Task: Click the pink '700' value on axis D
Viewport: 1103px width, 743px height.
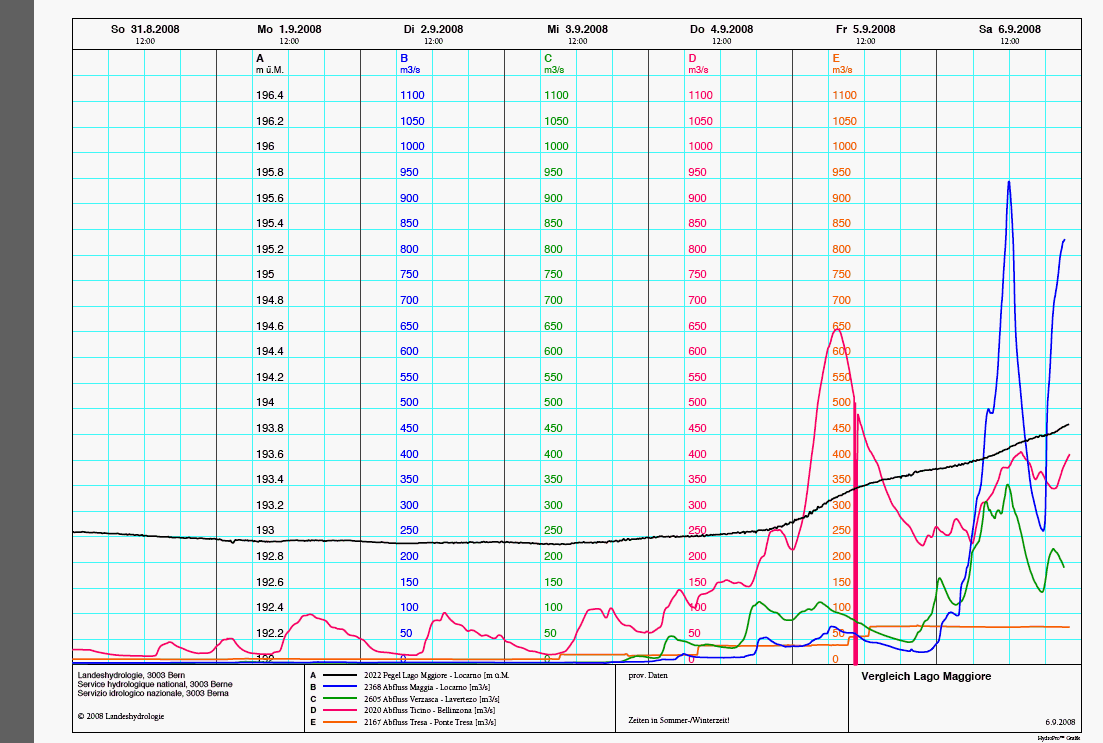Action: [x=698, y=300]
